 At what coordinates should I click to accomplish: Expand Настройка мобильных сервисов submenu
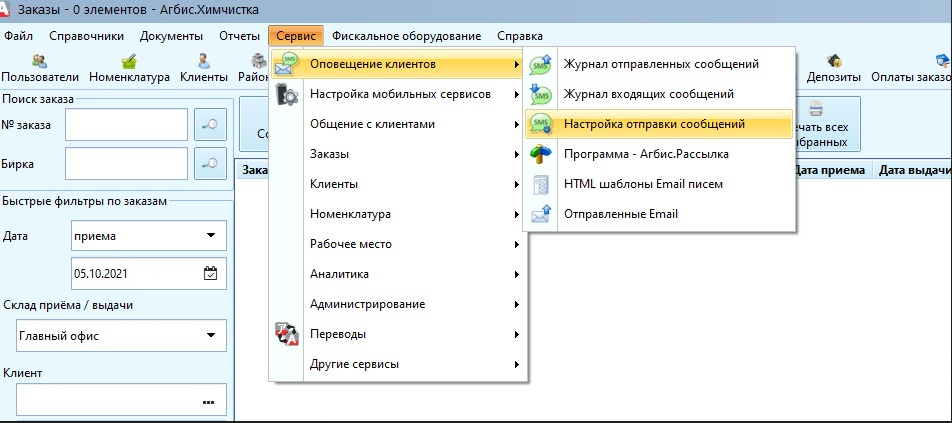coord(398,94)
